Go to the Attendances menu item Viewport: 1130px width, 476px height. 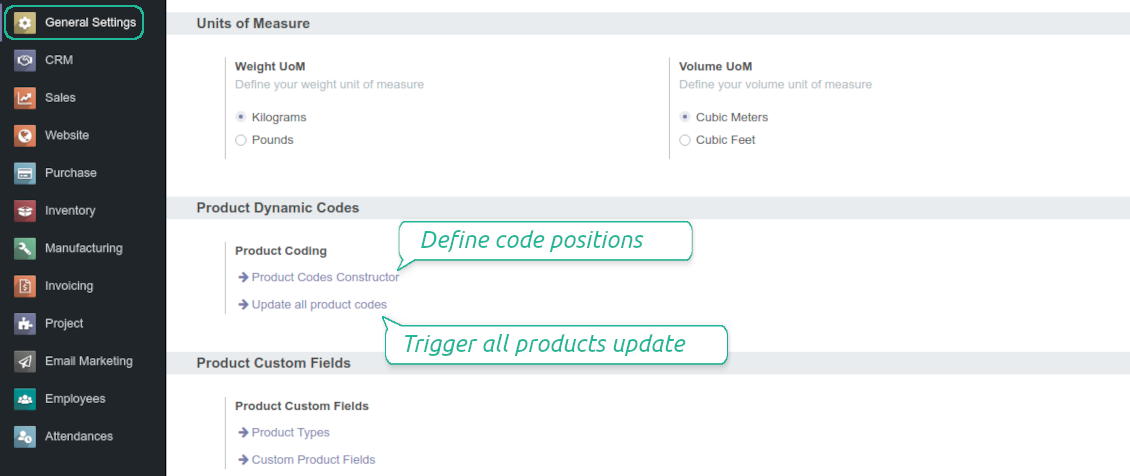click(x=78, y=436)
